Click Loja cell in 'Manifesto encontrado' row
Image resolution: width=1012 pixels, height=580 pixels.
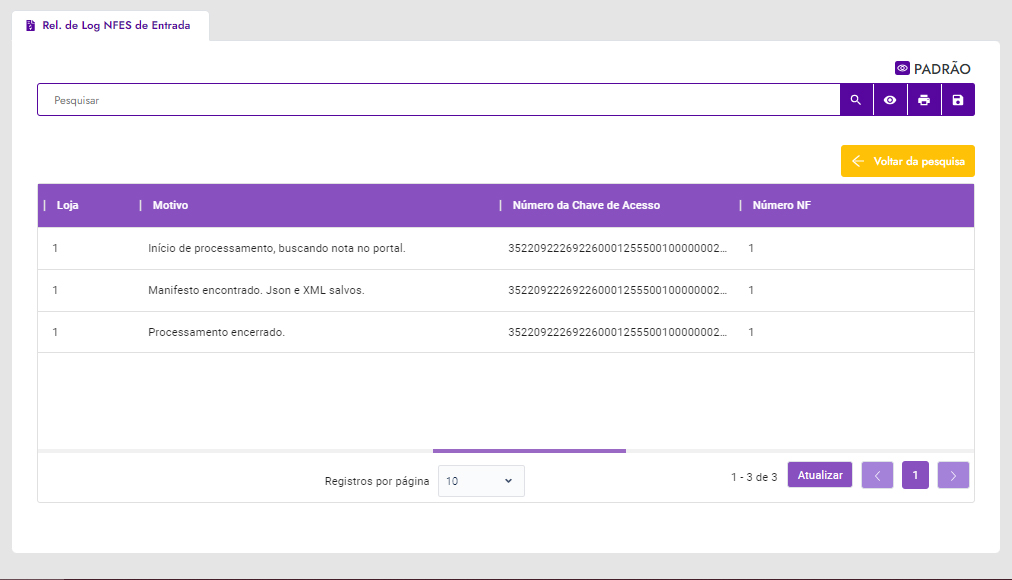[x=55, y=290]
